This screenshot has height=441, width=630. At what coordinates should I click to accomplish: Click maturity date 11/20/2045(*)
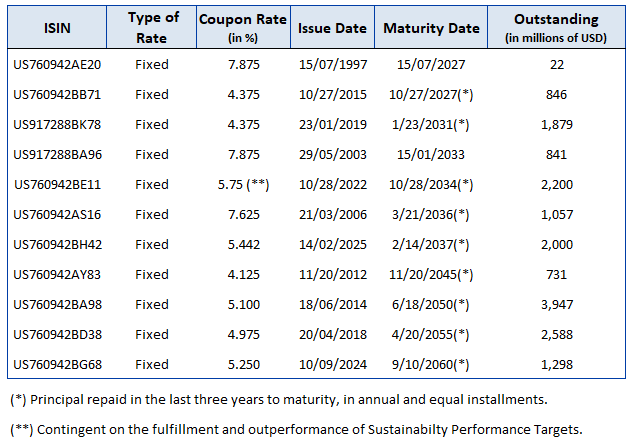[431, 275]
